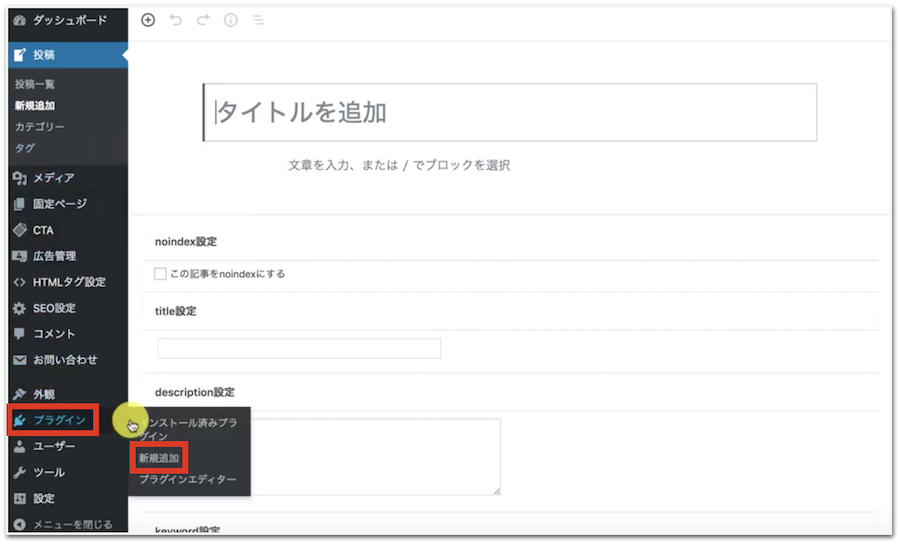Click the undo arrow icon

click(176, 19)
